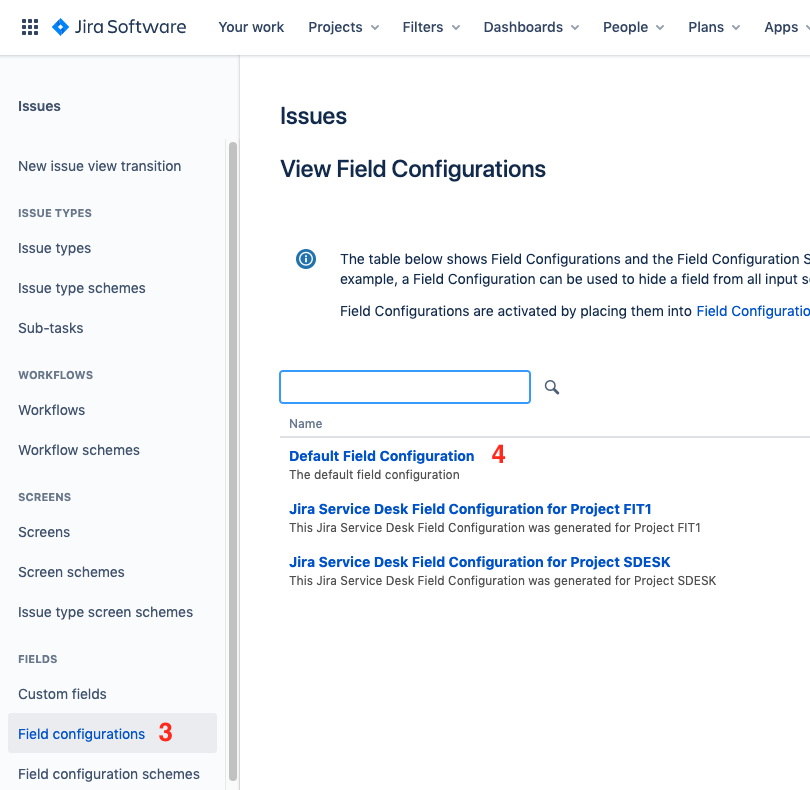Open the Apps menu
Image resolution: width=810 pixels, height=790 pixels.
786,27
